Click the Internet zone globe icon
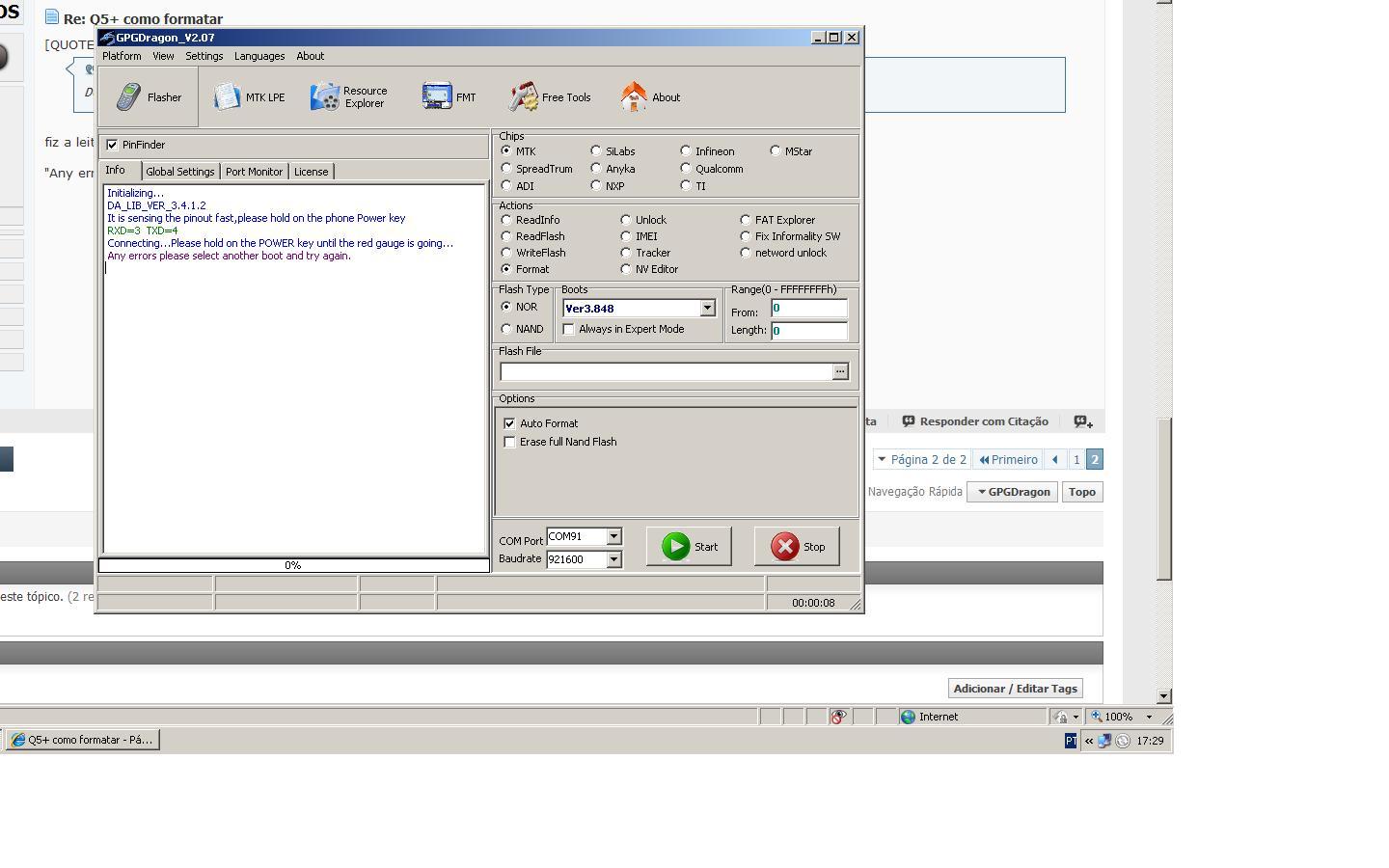This screenshot has width=1389, height=868. tap(908, 717)
